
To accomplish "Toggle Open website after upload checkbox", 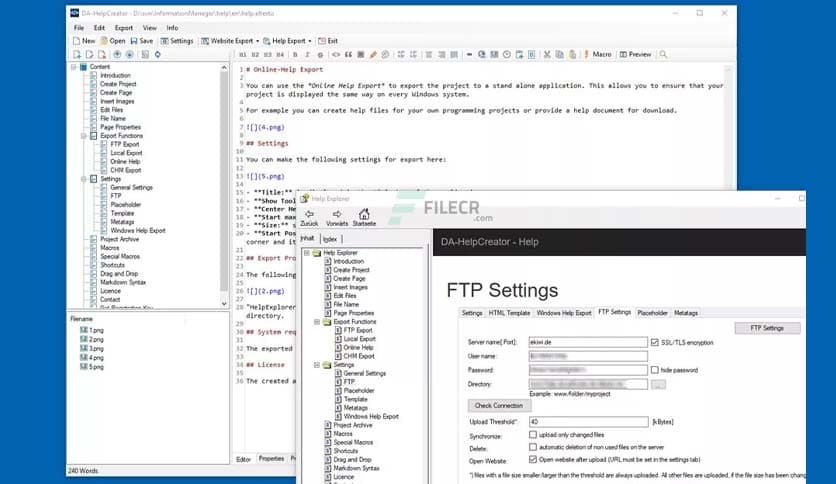I will coord(533,459).
